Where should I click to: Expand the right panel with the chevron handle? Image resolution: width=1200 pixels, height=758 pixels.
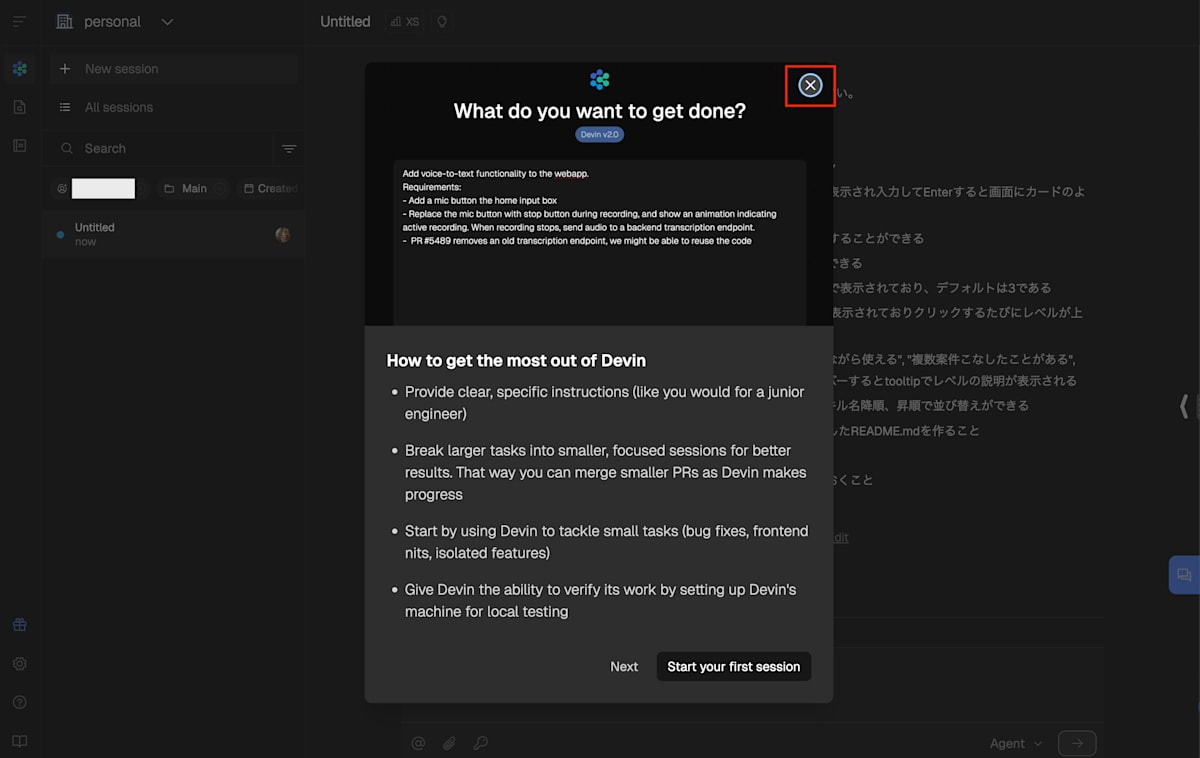click(1185, 406)
